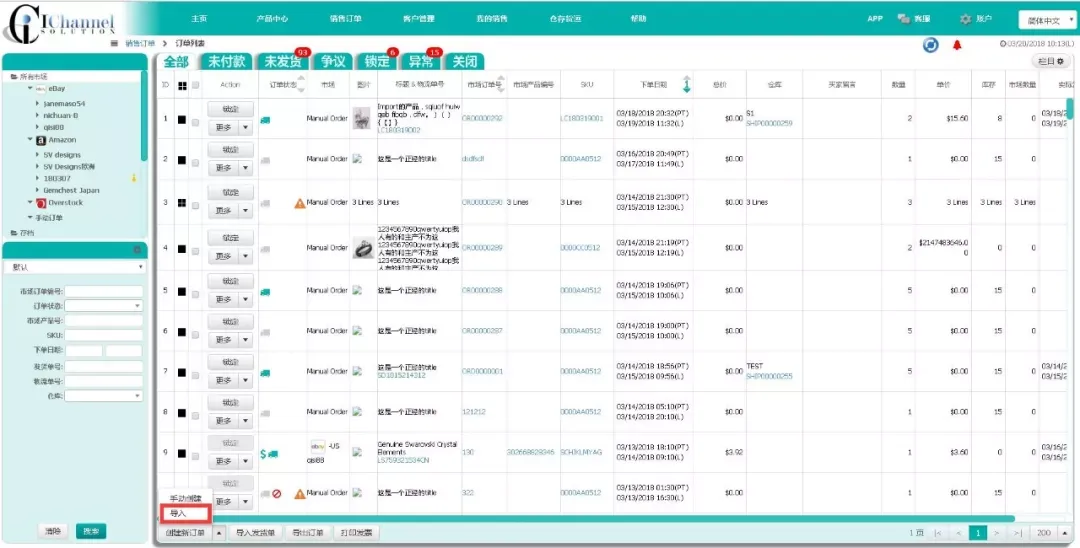Click the green truck icon in row 5

(265, 291)
